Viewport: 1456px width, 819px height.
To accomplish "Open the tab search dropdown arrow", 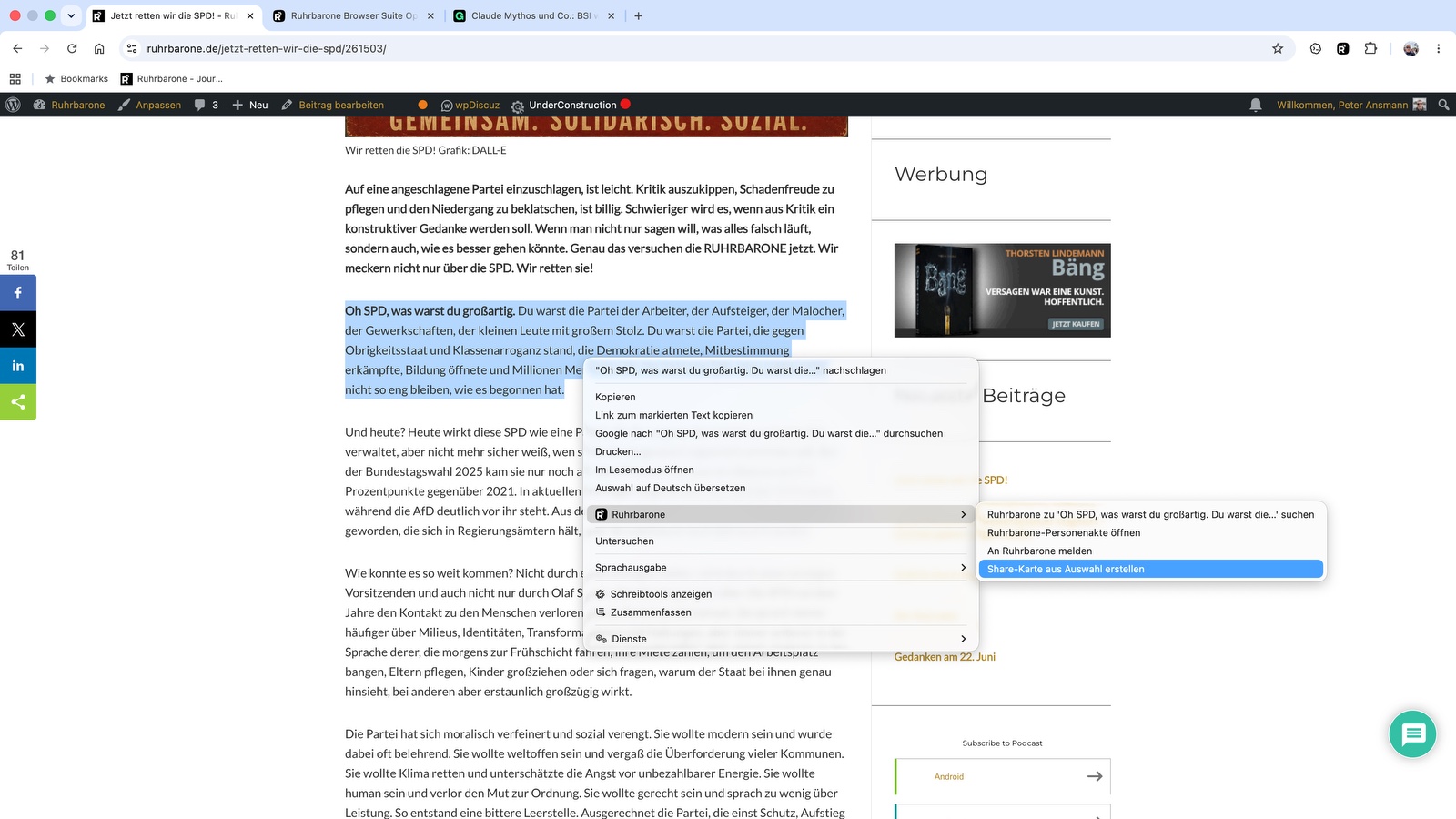I will click(71, 15).
